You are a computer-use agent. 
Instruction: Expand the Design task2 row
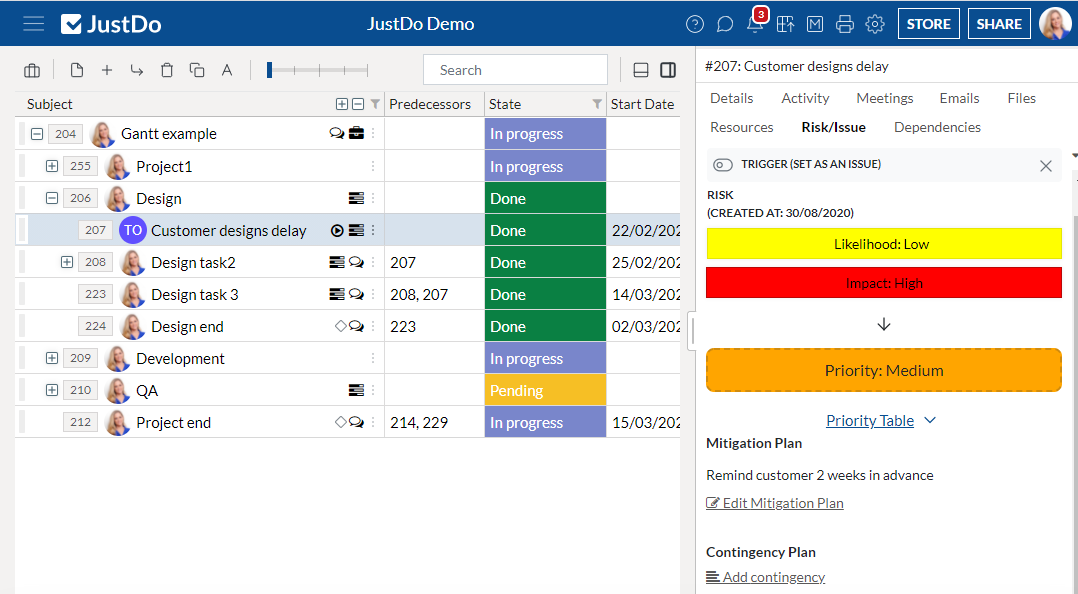click(67, 262)
